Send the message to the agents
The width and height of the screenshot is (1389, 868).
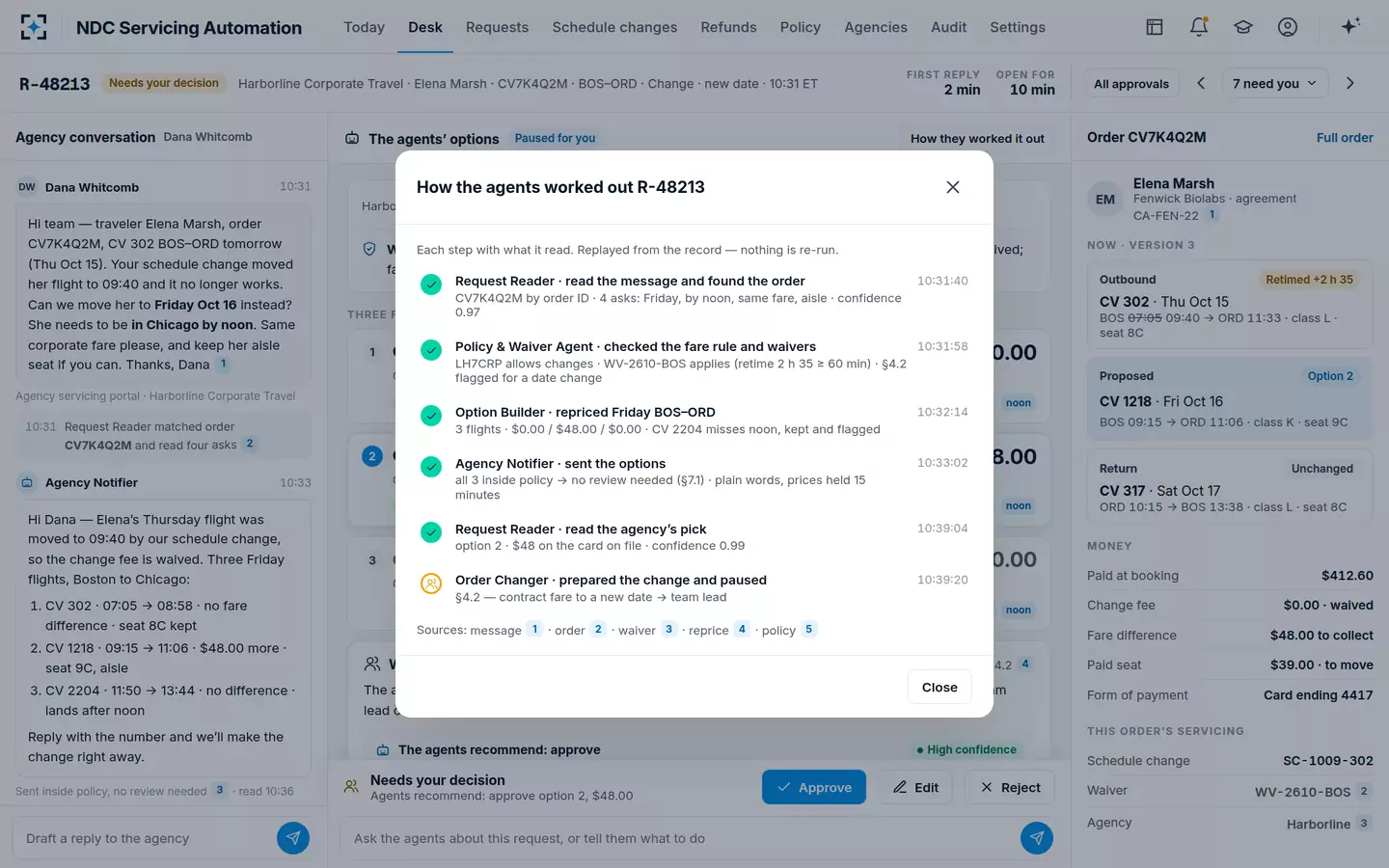point(1037,838)
